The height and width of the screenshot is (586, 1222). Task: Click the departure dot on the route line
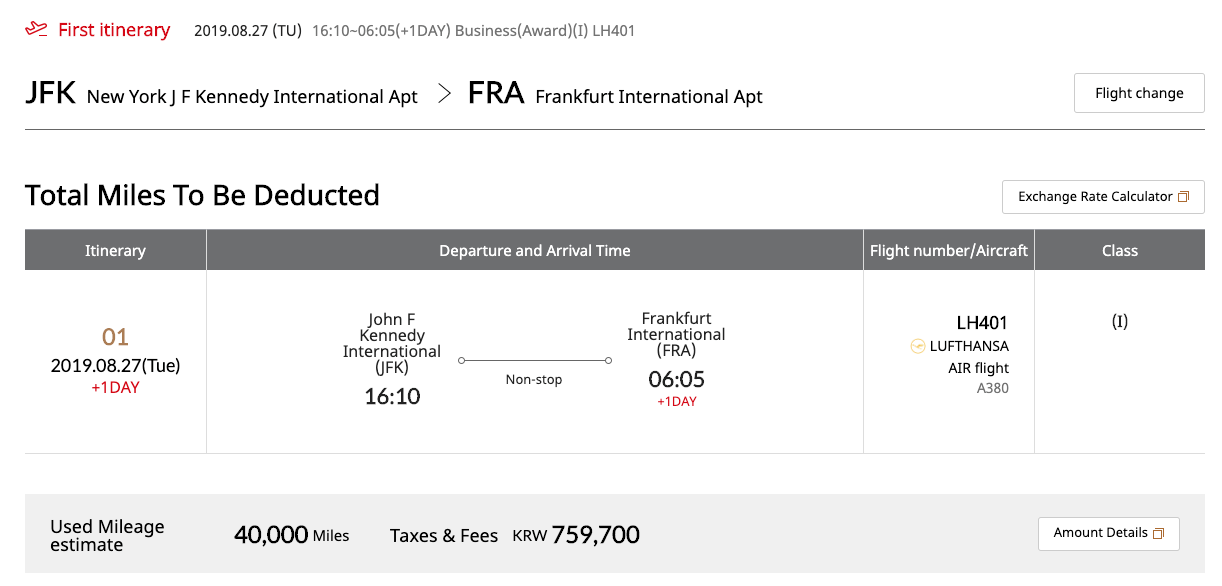[x=461, y=360]
